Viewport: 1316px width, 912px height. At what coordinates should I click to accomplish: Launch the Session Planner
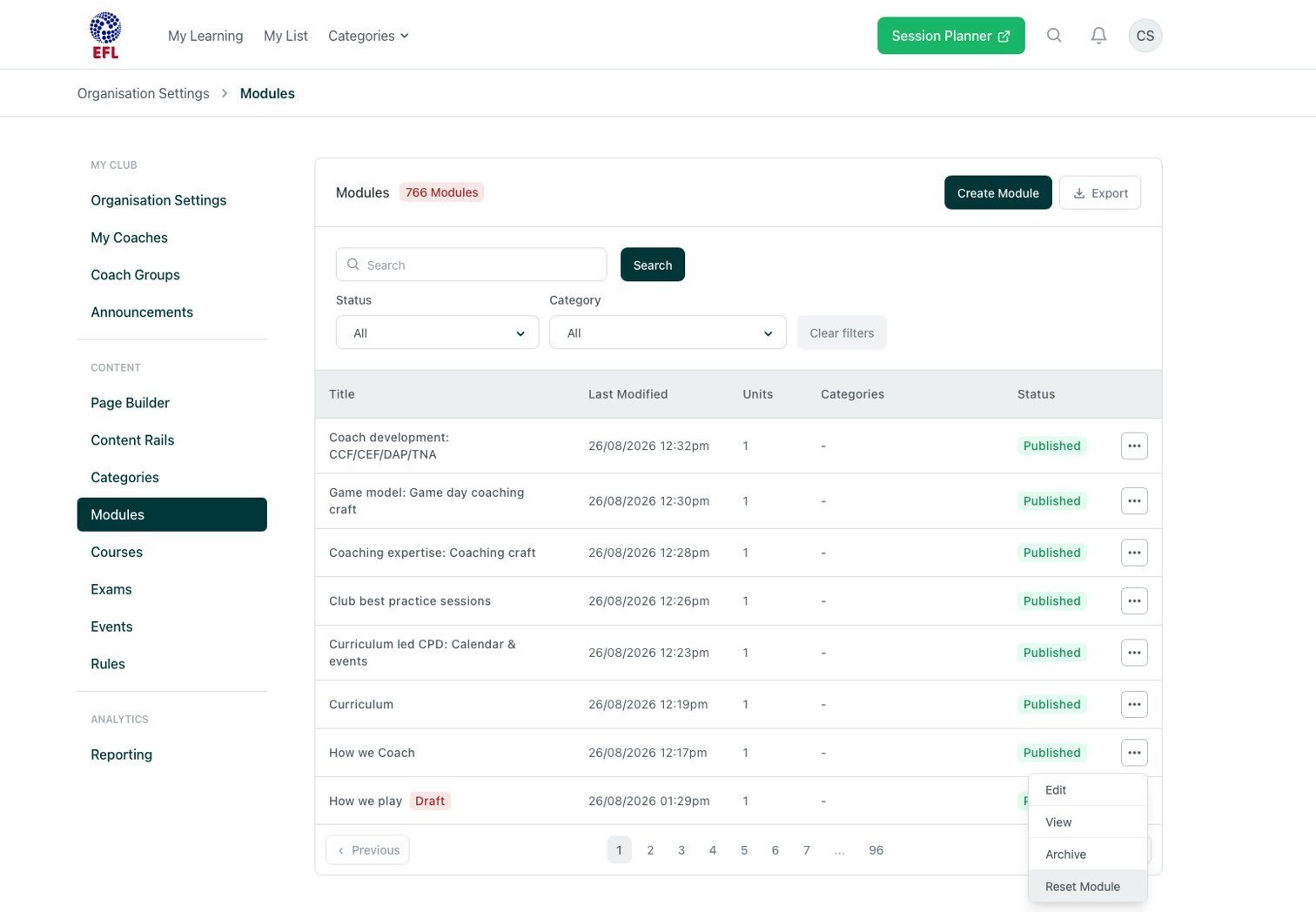tap(950, 36)
